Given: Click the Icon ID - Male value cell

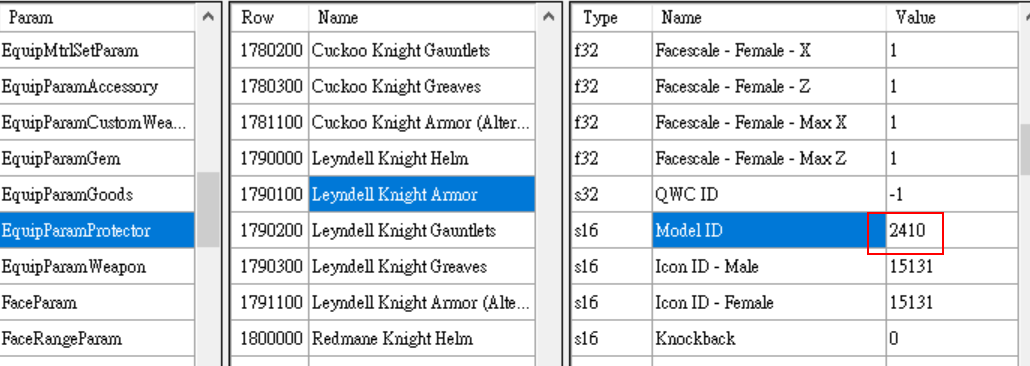Looking at the screenshot, I should tap(952, 267).
